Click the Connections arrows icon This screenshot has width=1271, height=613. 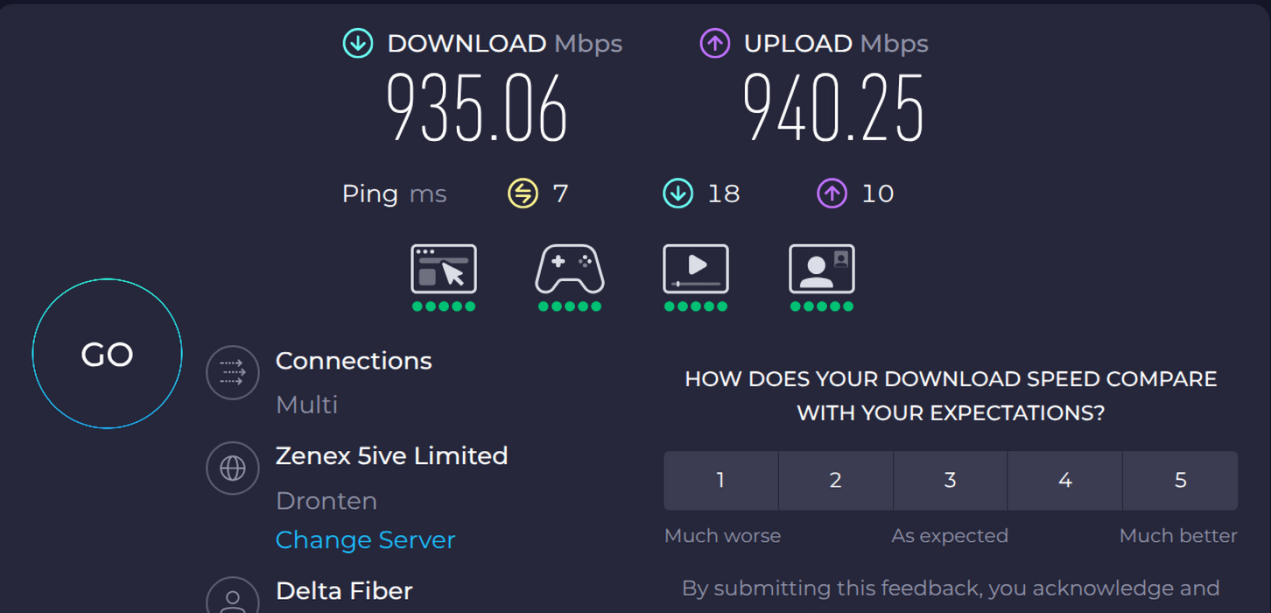click(233, 373)
